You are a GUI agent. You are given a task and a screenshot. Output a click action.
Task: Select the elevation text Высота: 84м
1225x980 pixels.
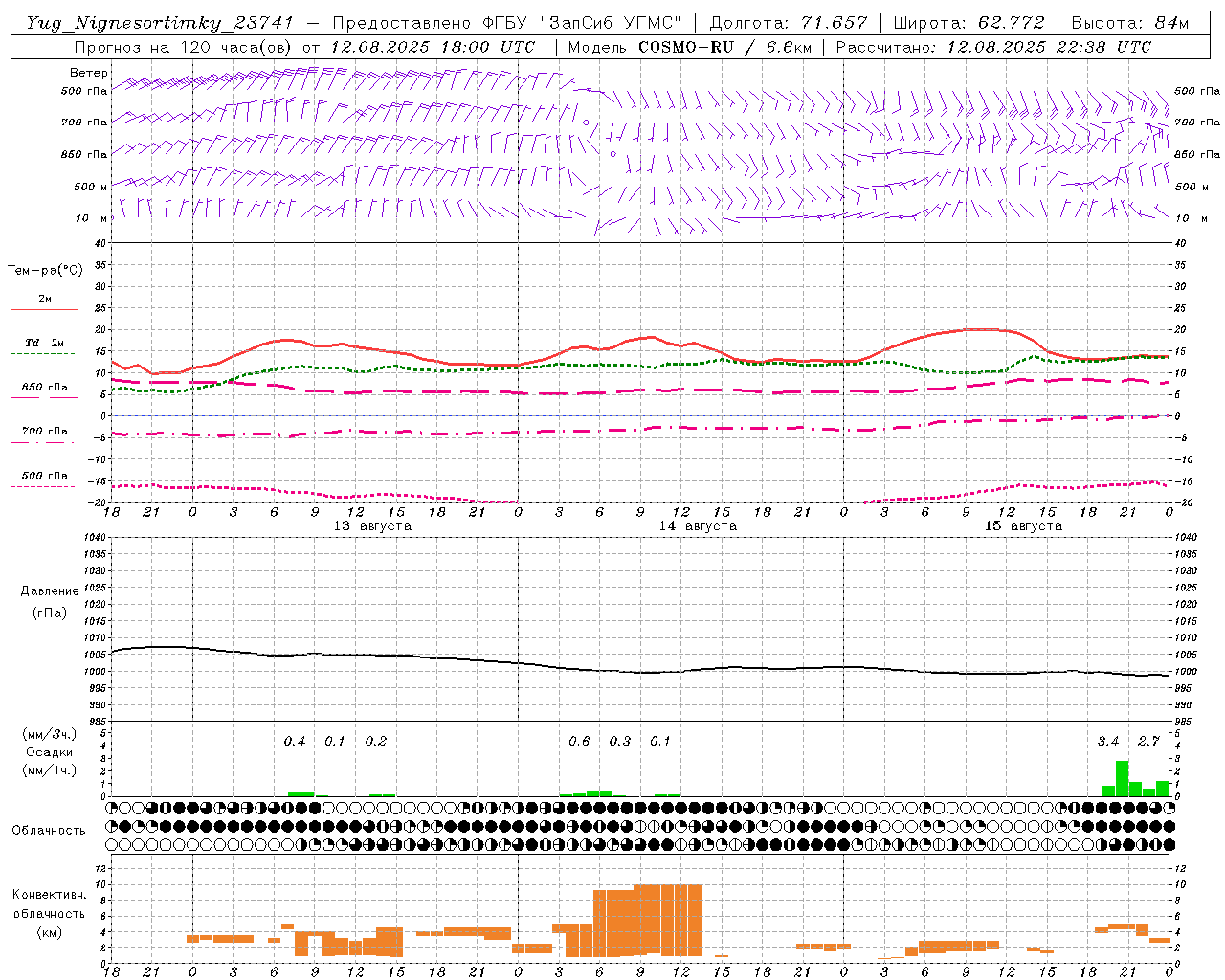pos(1130,23)
